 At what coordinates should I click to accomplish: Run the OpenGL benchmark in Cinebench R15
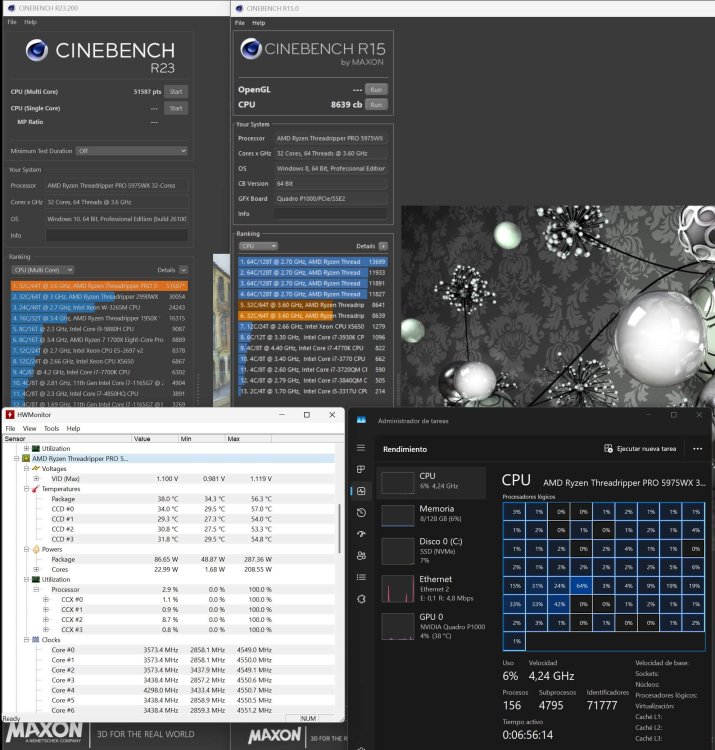click(376, 89)
